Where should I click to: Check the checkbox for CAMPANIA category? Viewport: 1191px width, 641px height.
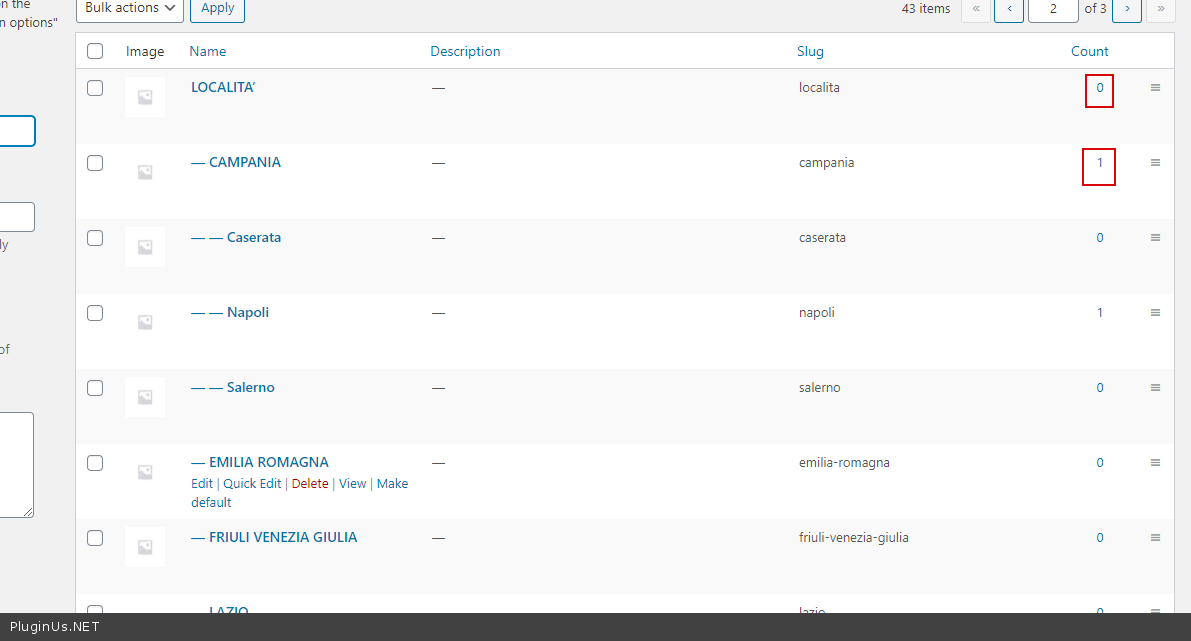[95, 163]
